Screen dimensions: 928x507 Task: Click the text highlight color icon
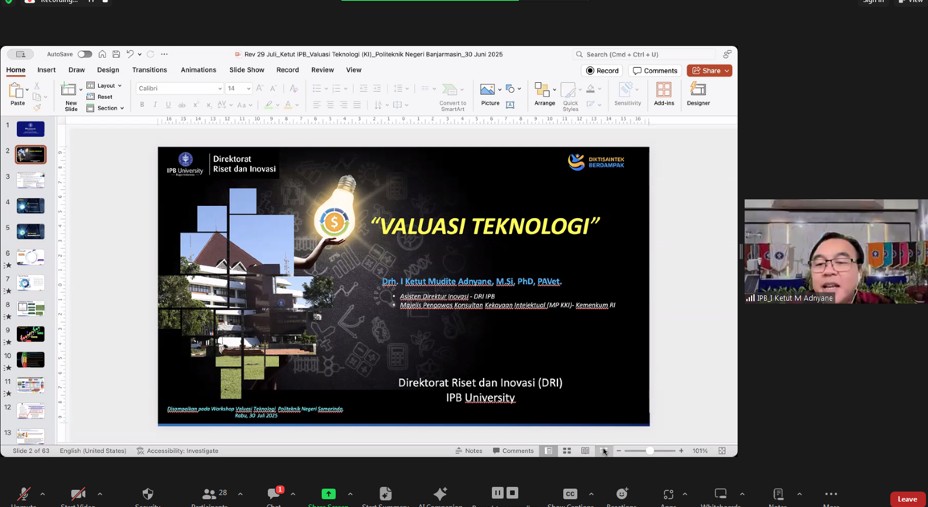tap(269, 105)
